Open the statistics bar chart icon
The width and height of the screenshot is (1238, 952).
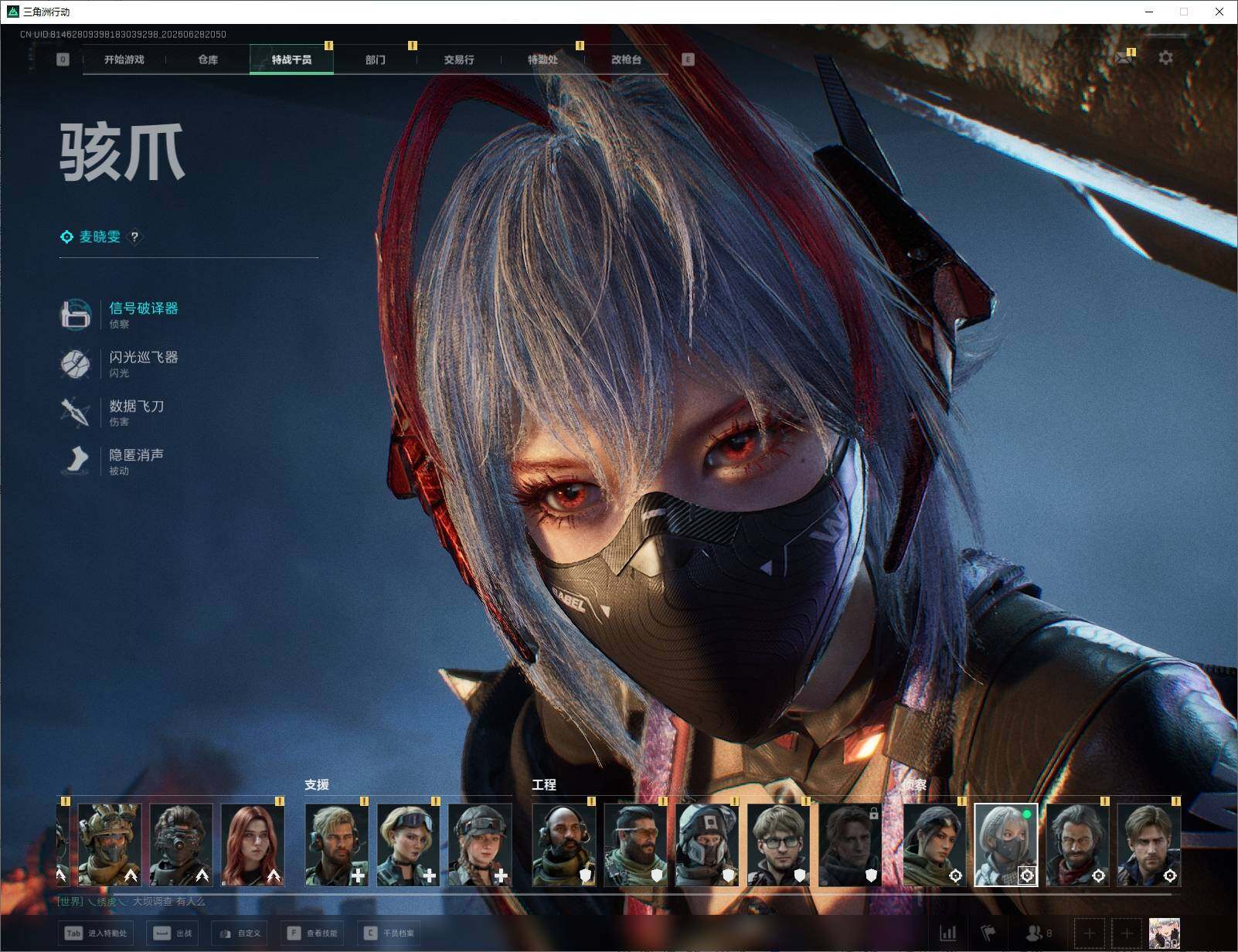coord(948,933)
